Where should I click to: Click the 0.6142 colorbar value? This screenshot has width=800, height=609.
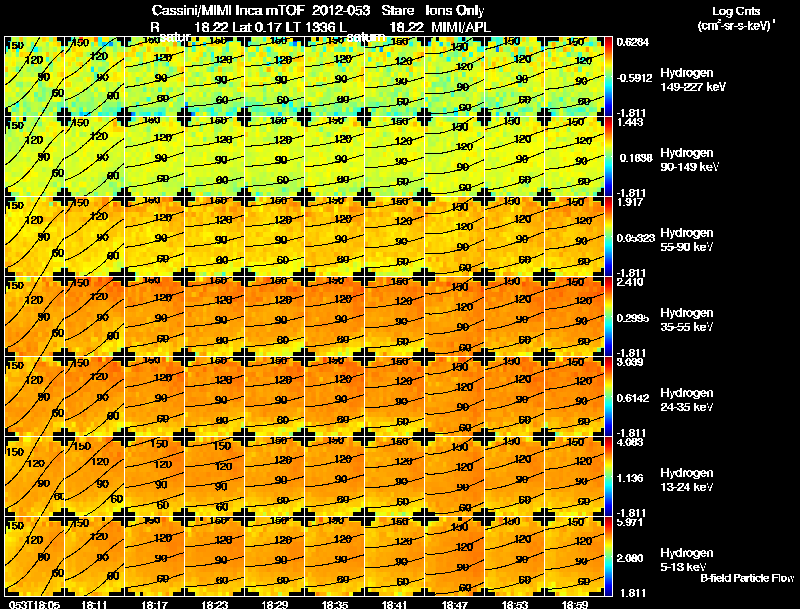point(633,398)
